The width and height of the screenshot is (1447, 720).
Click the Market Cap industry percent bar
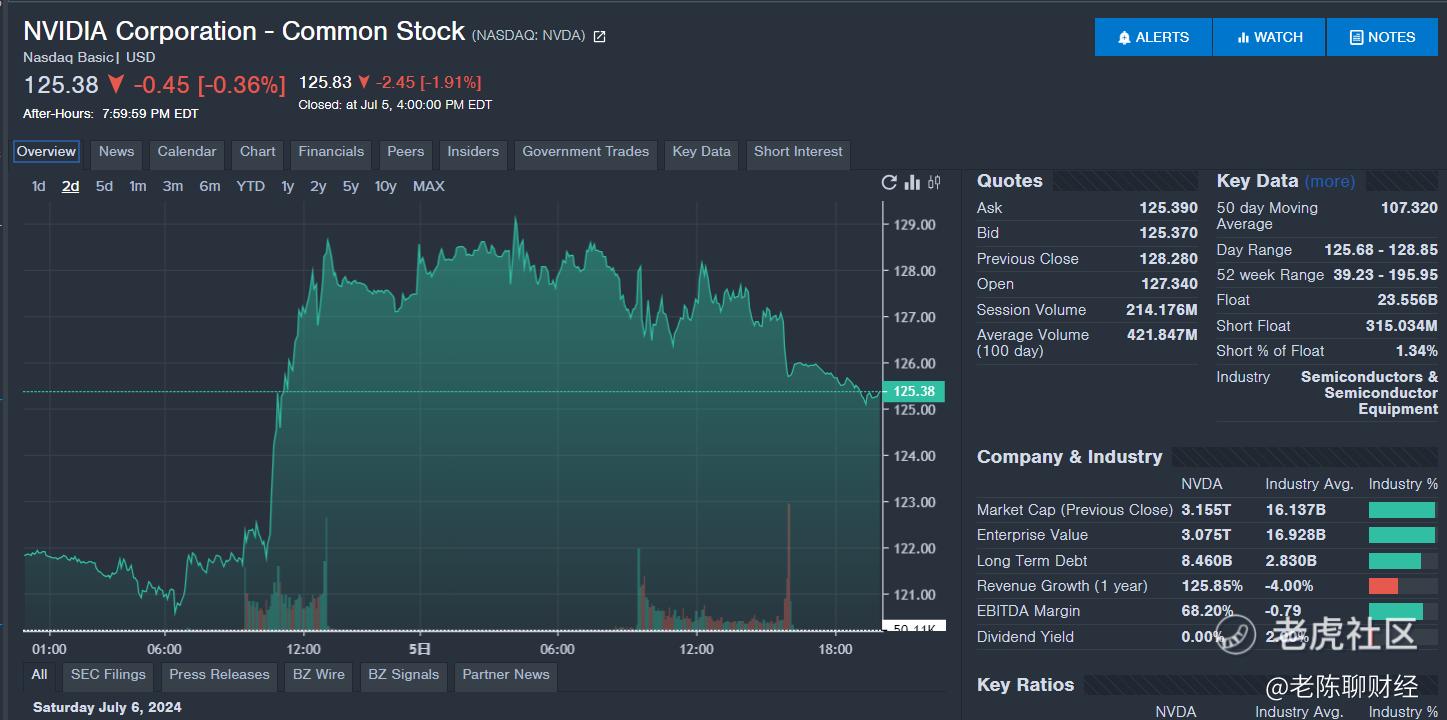(1402, 510)
